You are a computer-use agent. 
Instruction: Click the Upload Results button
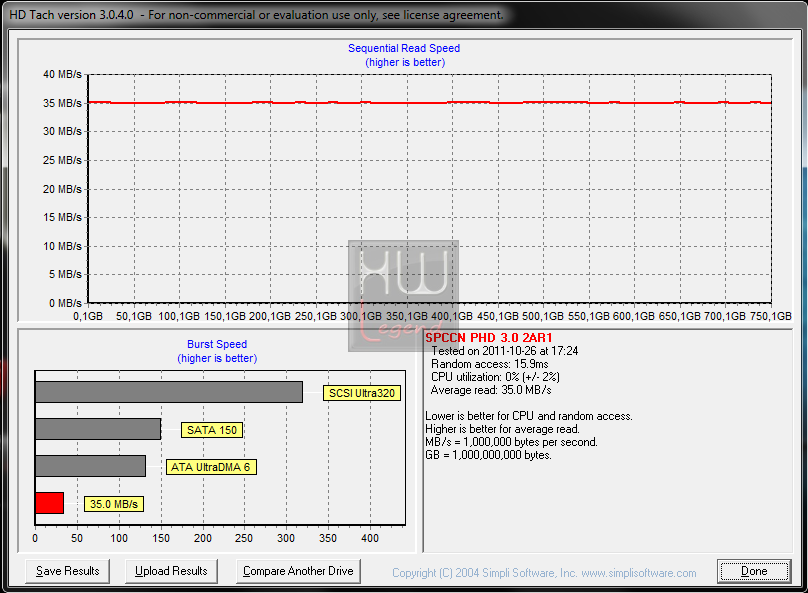pyautogui.click(x=171, y=571)
